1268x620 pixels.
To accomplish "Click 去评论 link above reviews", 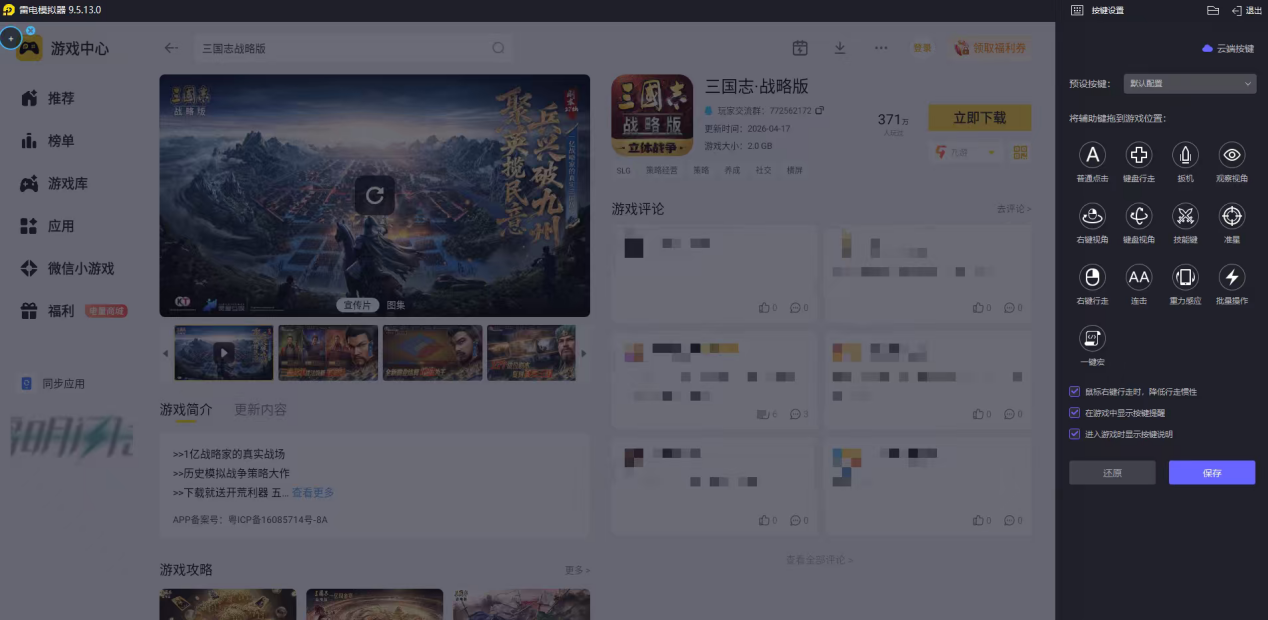I will pos(1013,209).
